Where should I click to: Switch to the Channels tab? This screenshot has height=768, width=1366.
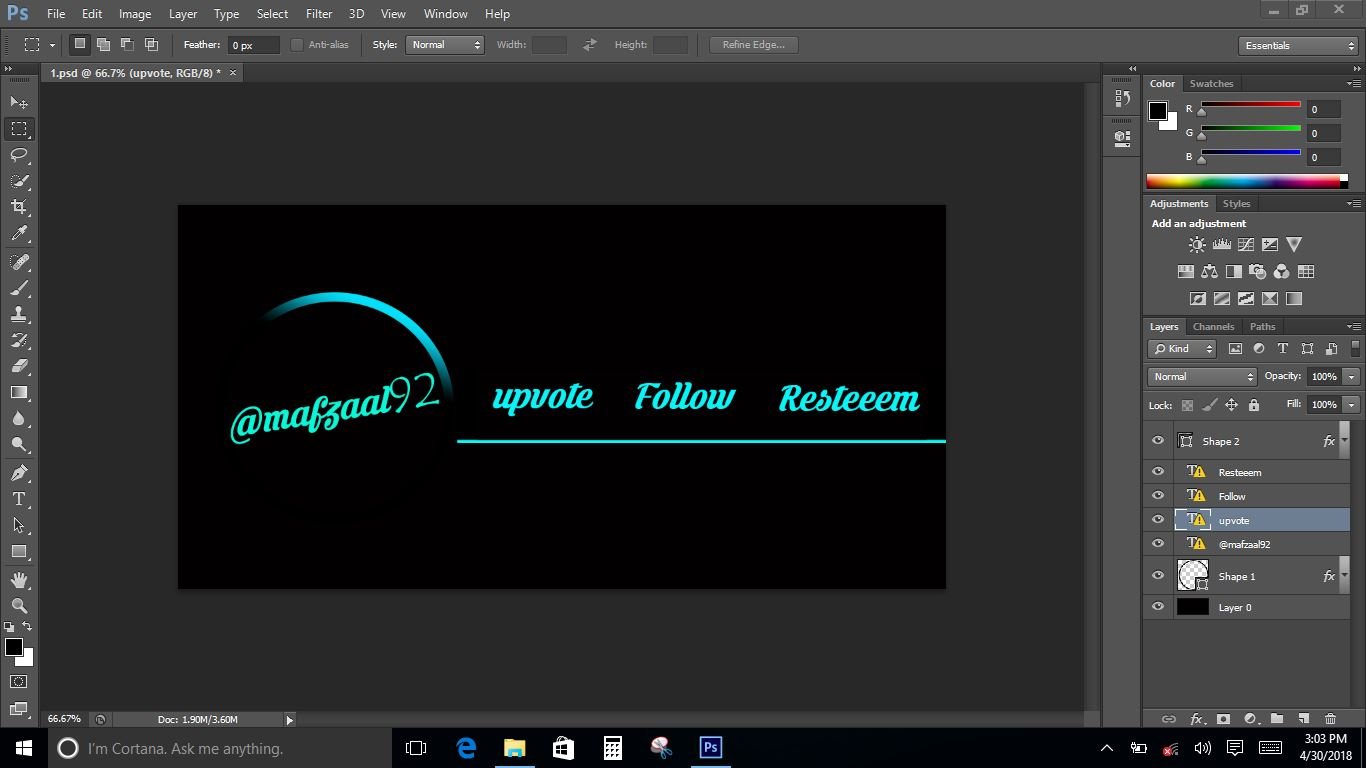(1213, 327)
